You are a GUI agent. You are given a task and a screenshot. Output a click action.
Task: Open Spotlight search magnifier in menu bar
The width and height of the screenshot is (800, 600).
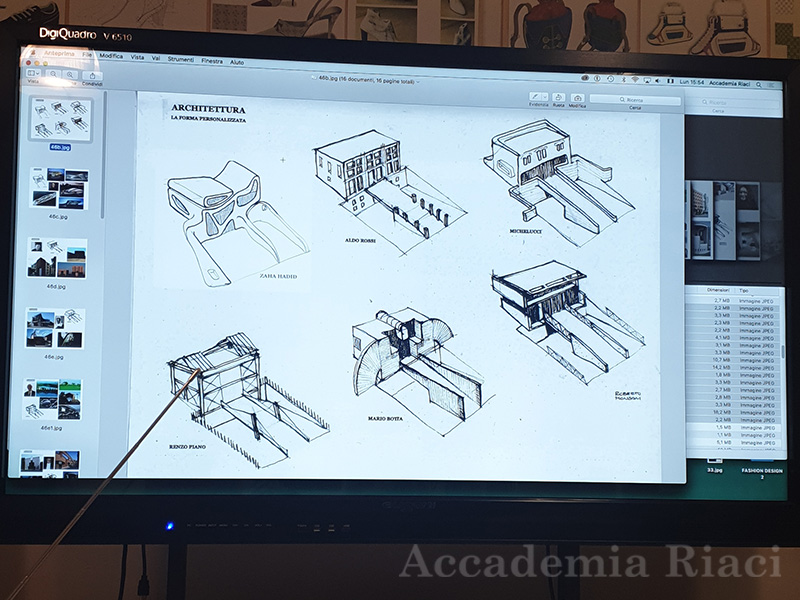click(x=759, y=85)
